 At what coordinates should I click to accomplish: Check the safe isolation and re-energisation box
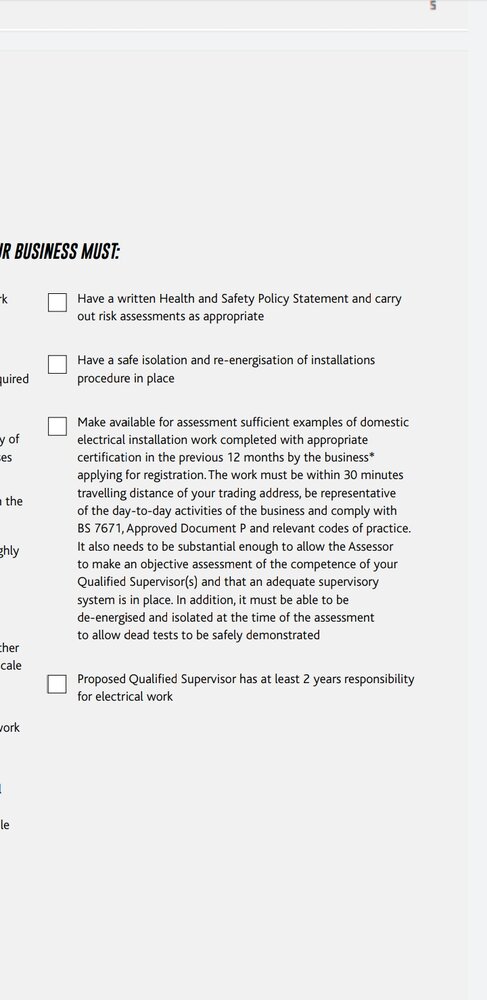[x=57, y=364]
